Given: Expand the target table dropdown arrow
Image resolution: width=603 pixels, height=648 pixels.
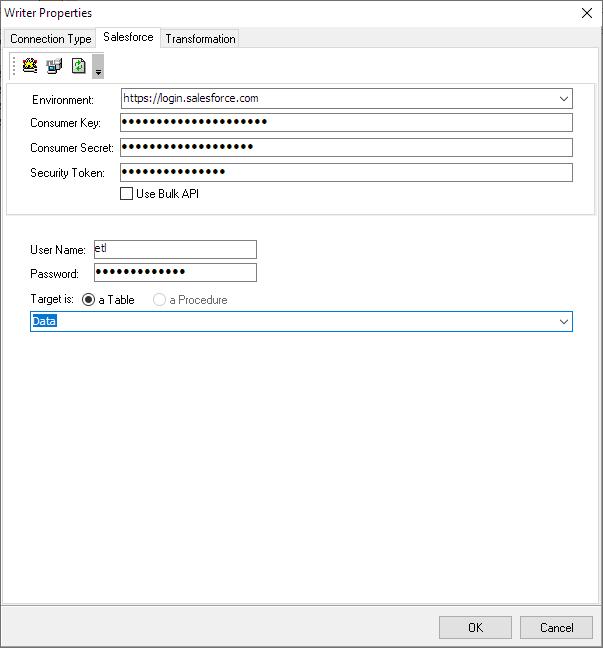Looking at the screenshot, I should point(563,322).
